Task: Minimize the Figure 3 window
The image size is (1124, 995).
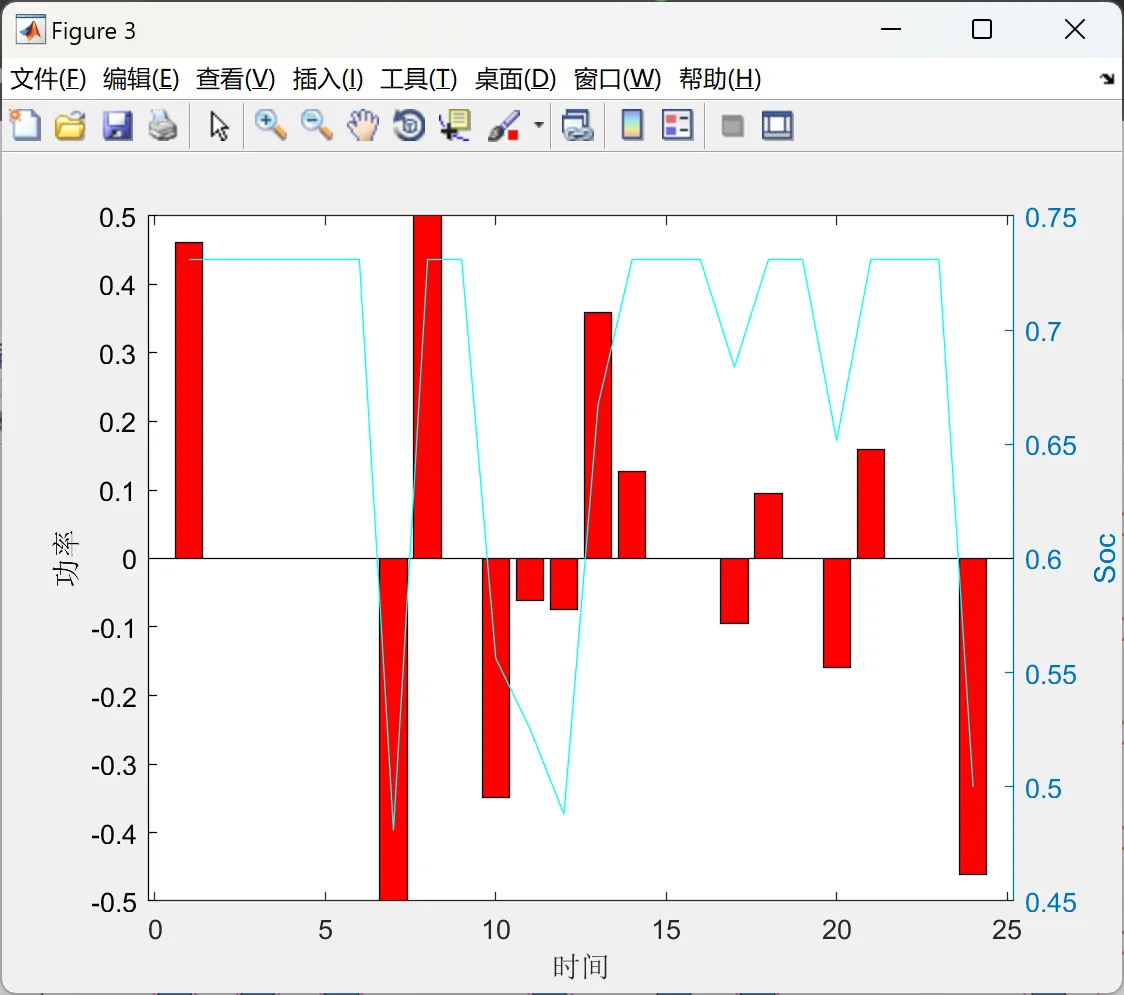Action: click(x=890, y=29)
